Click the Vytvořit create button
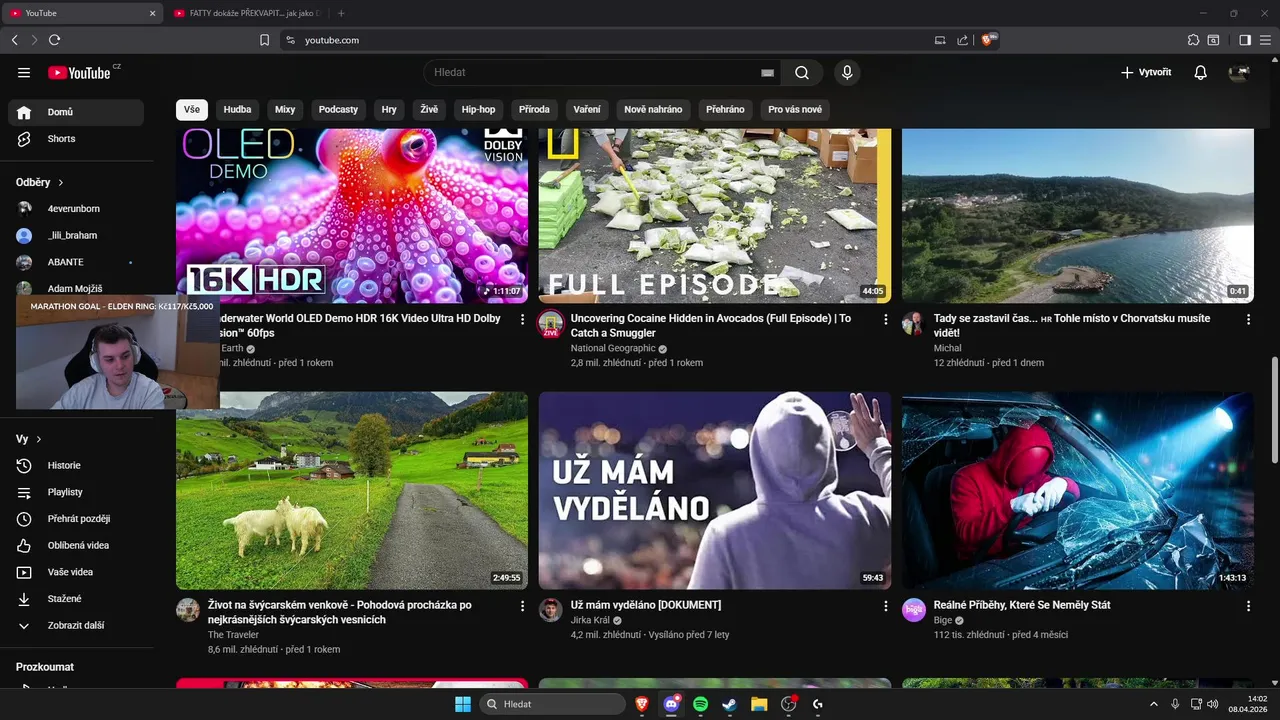 (1145, 72)
